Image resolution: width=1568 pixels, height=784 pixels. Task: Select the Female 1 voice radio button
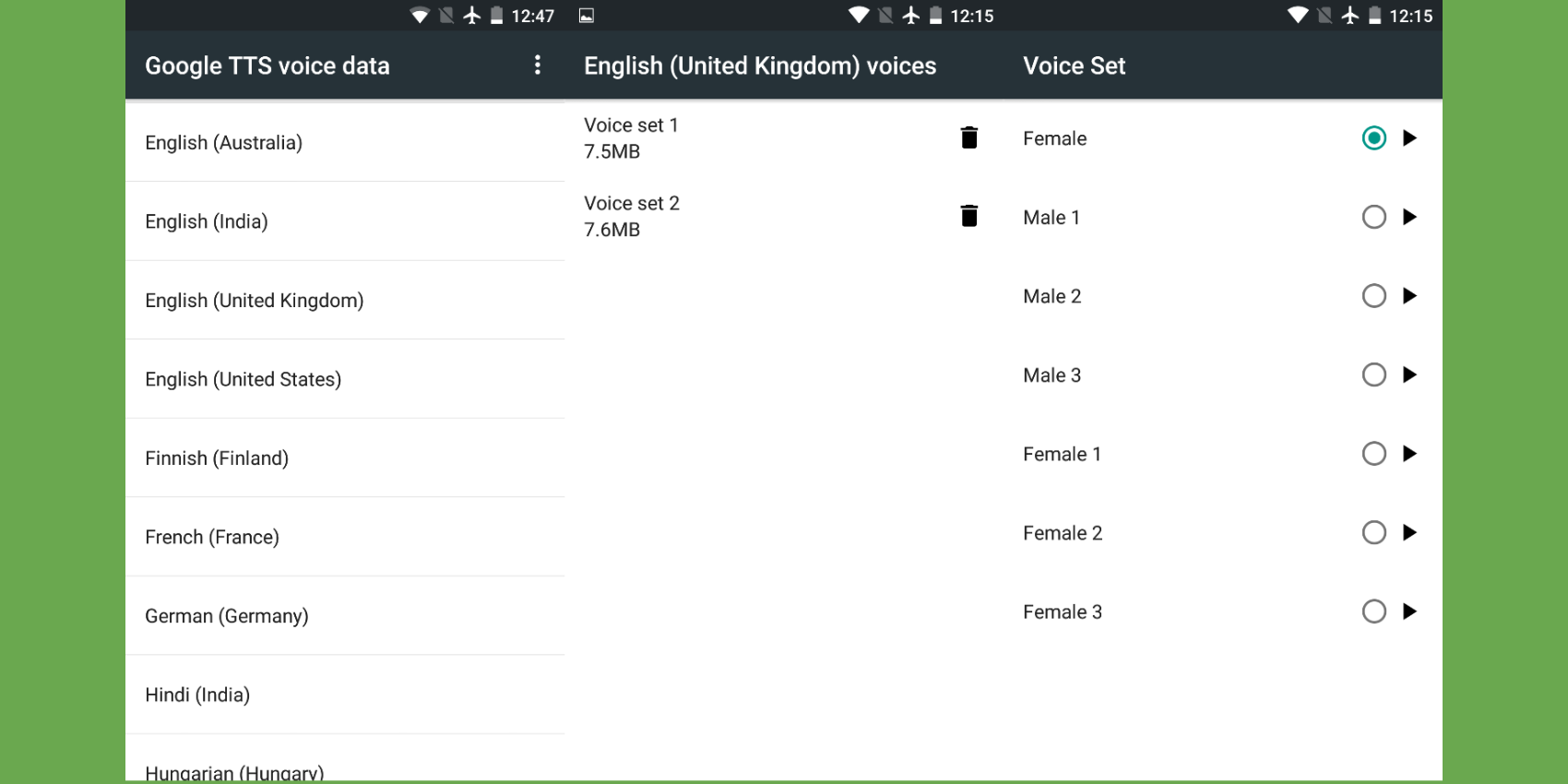pyautogui.click(x=1374, y=453)
